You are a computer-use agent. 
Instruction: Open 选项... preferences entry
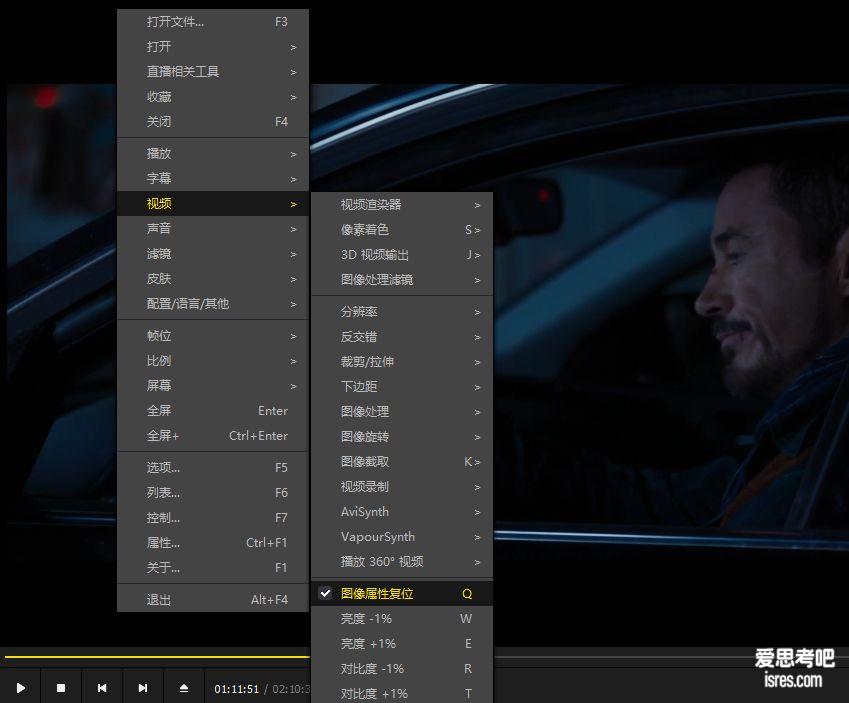[x=213, y=467]
